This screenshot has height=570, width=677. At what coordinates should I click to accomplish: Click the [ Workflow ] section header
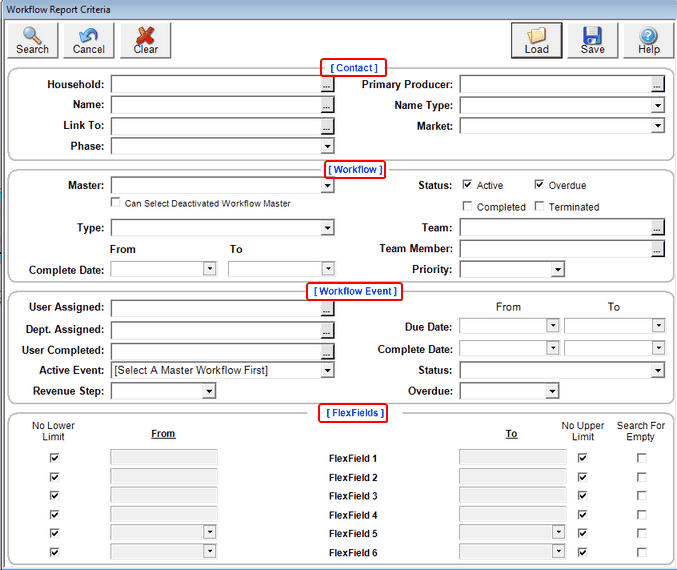point(355,170)
